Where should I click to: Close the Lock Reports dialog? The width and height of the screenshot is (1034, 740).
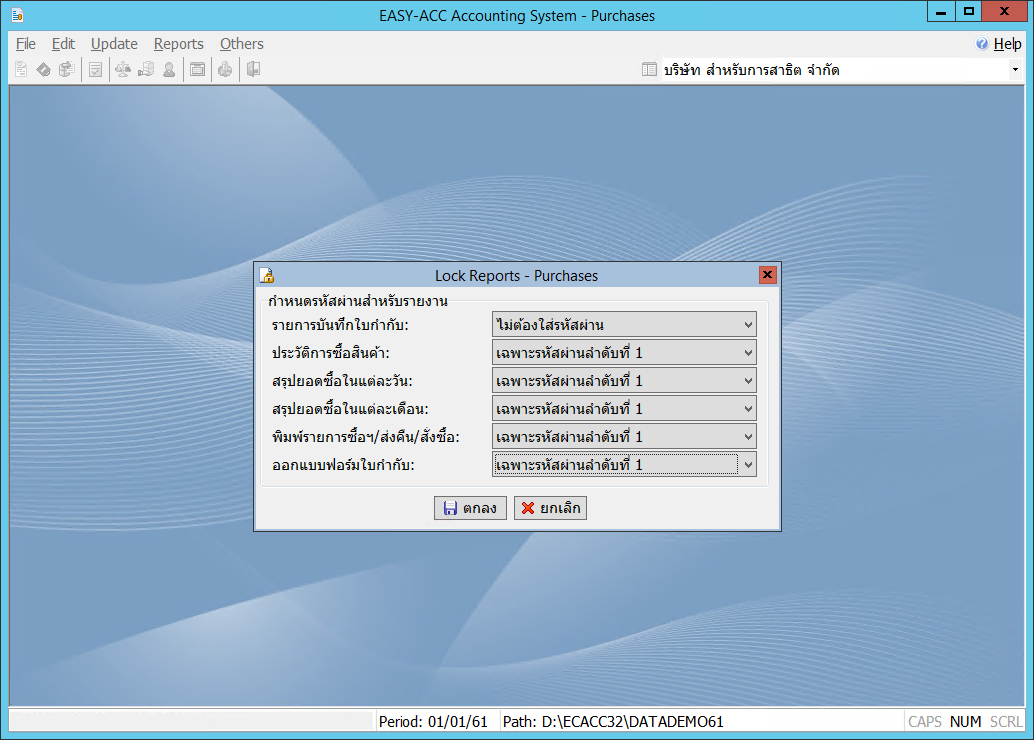767,275
